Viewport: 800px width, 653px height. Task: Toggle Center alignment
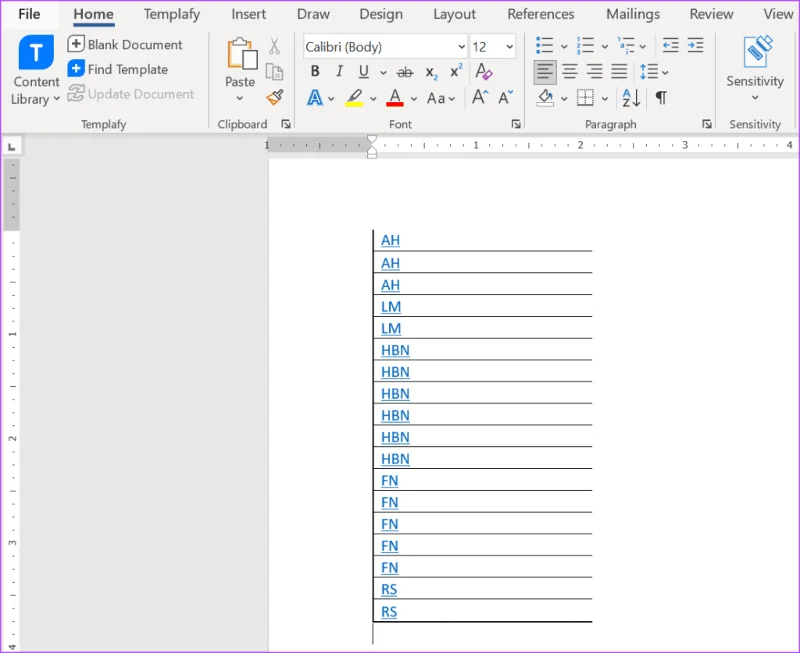pos(569,71)
